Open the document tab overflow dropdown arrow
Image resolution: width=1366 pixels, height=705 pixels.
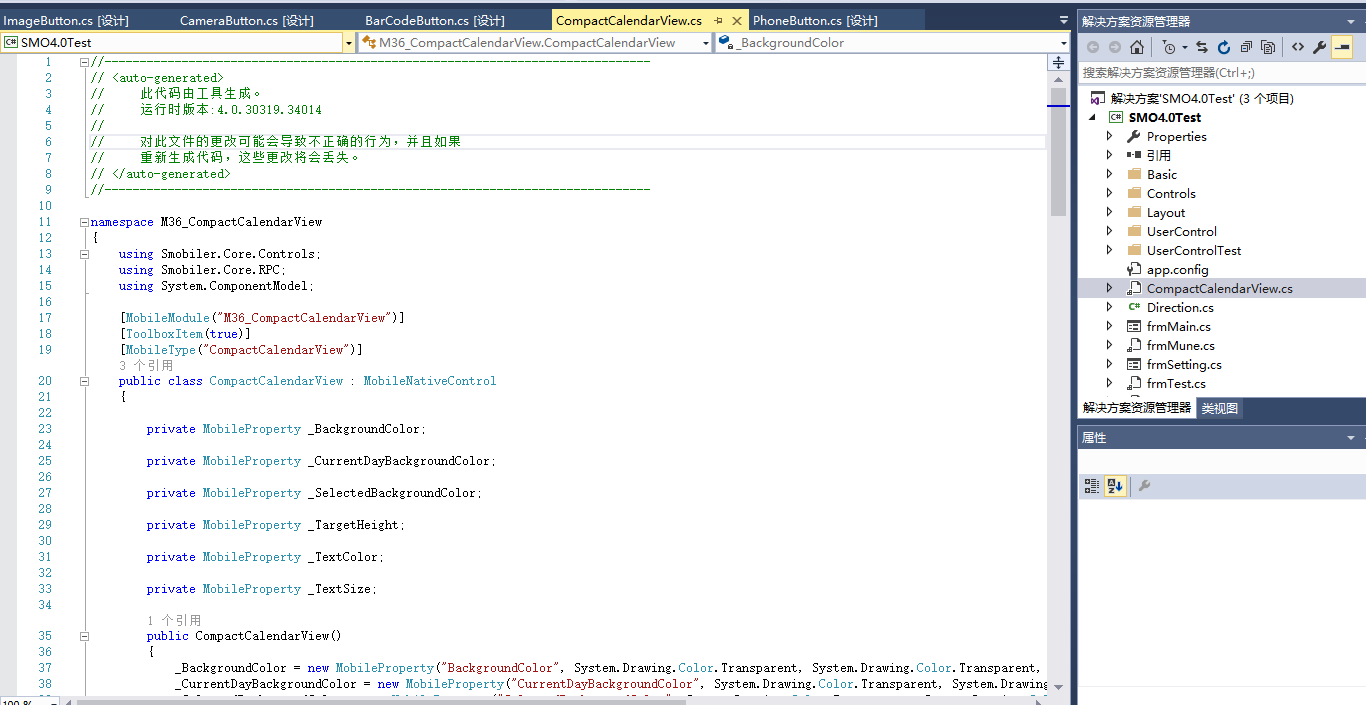pyautogui.click(x=1063, y=21)
